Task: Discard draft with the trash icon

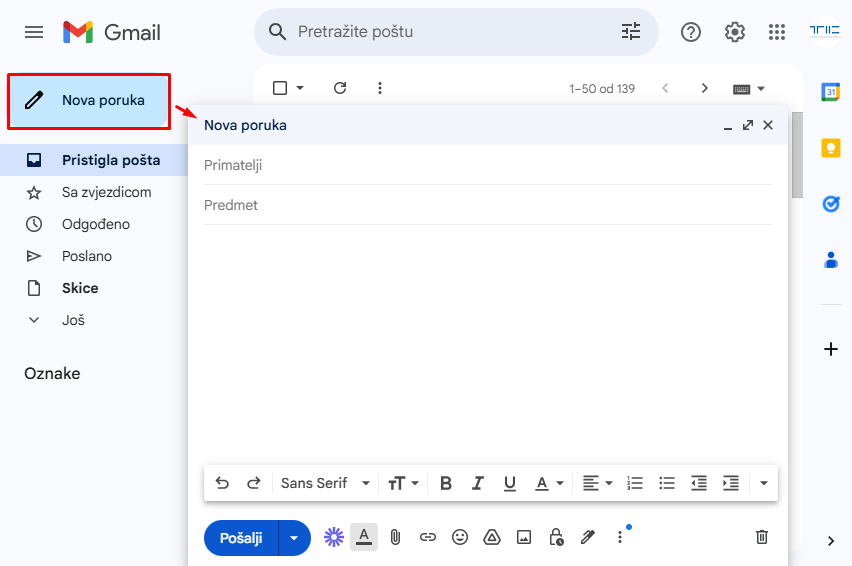Action: tap(762, 537)
